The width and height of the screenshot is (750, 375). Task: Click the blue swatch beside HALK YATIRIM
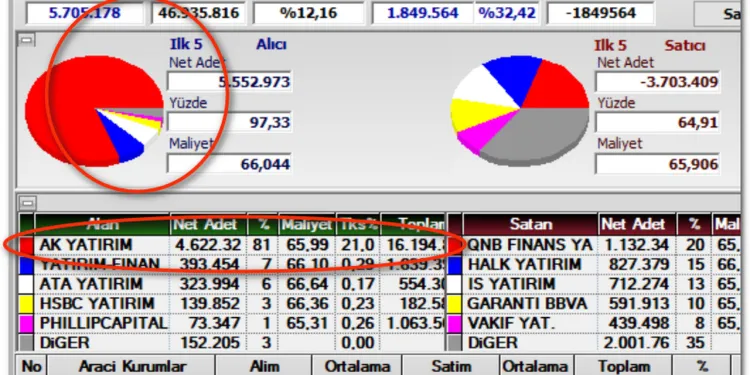click(454, 265)
